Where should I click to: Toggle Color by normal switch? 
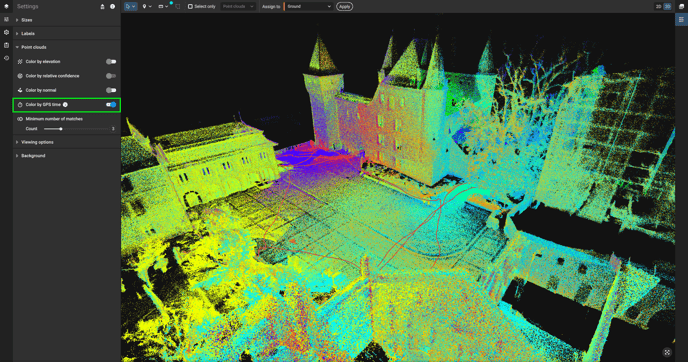111,90
